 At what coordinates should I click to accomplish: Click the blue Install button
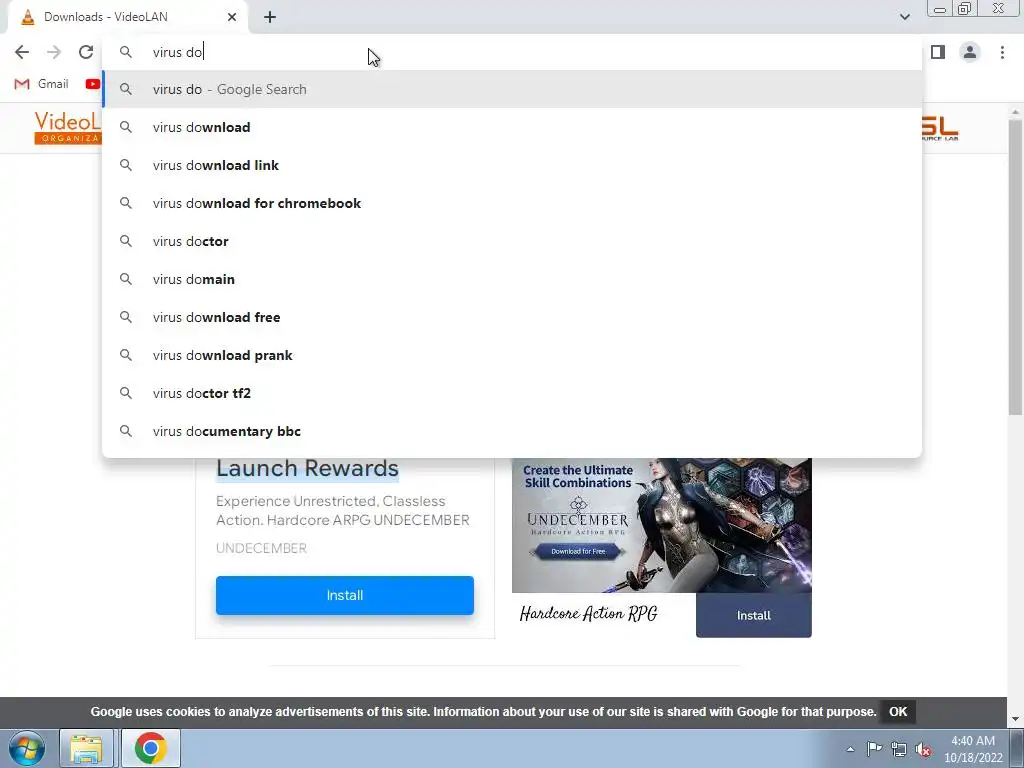345,595
